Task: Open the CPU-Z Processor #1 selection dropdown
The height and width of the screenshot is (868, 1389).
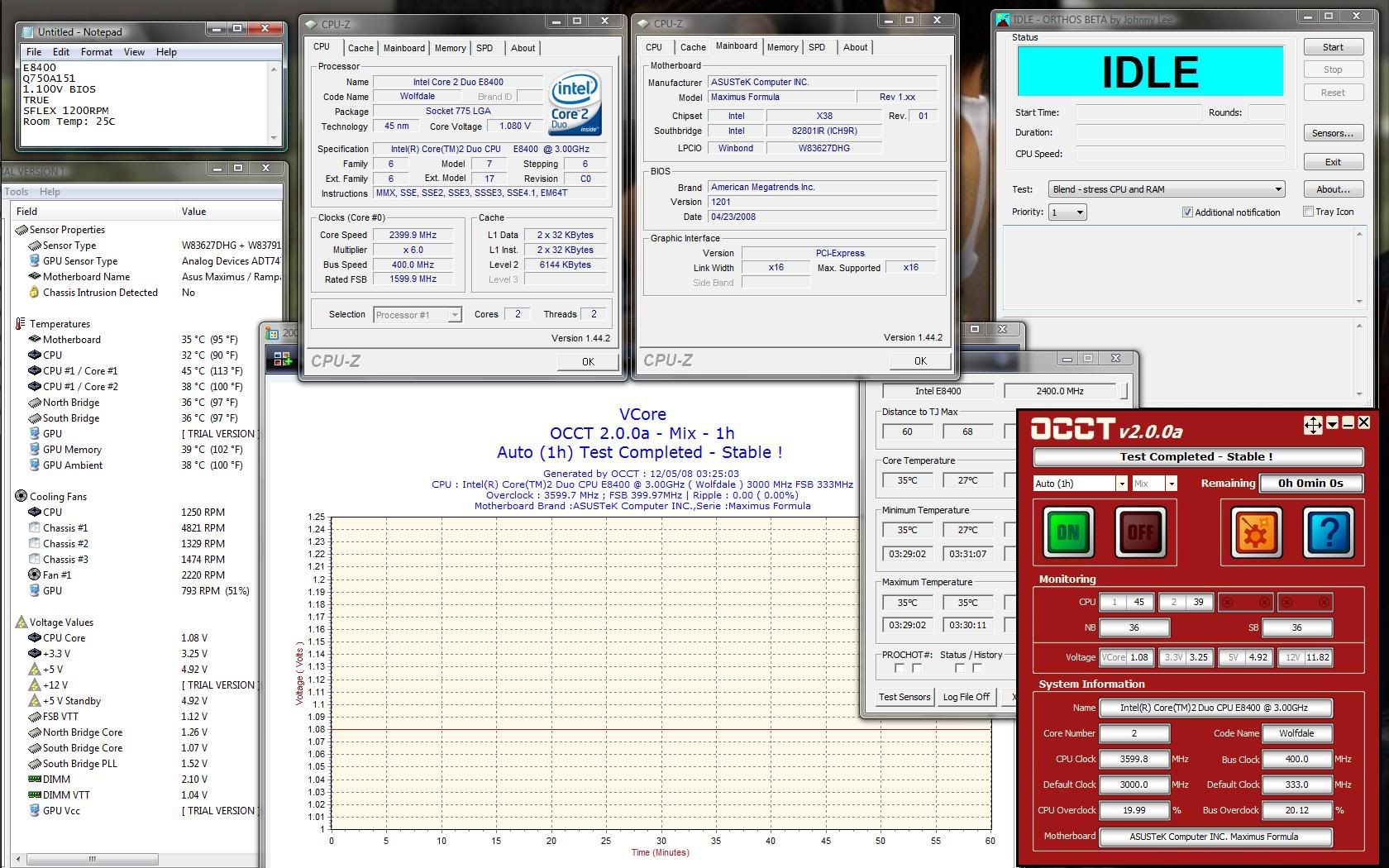Action: 454,315
